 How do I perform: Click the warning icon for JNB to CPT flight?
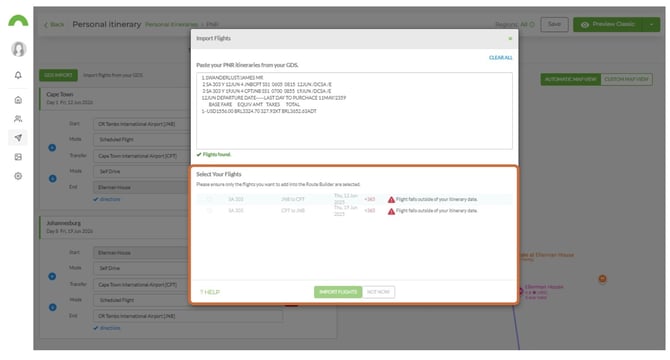[x=391, y=199]
